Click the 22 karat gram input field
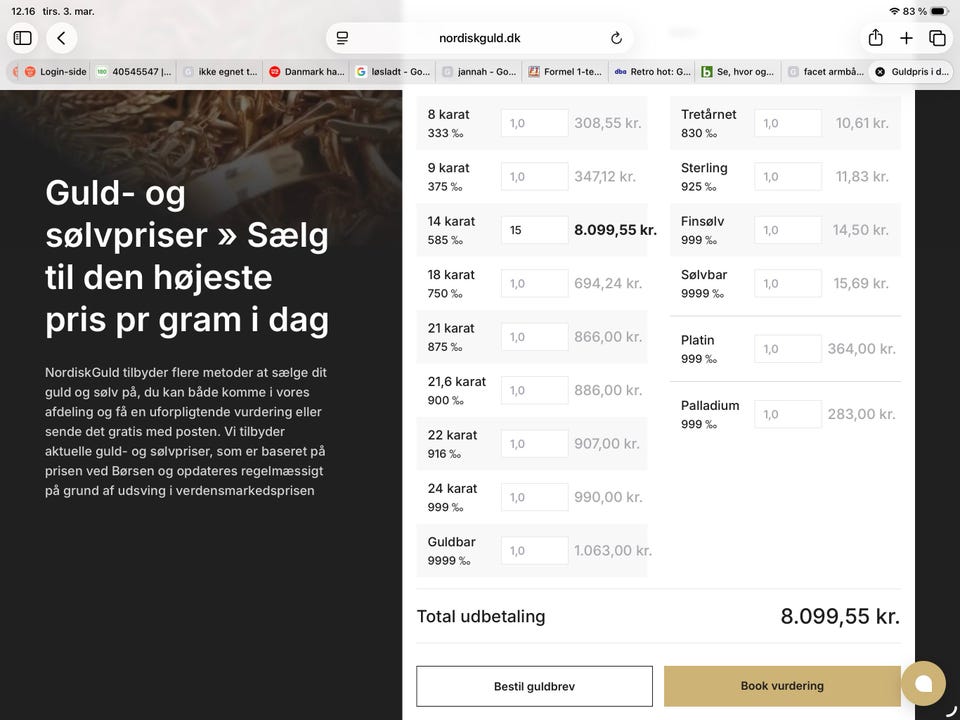This screenshot has width=960, height=720. [534, 444]
